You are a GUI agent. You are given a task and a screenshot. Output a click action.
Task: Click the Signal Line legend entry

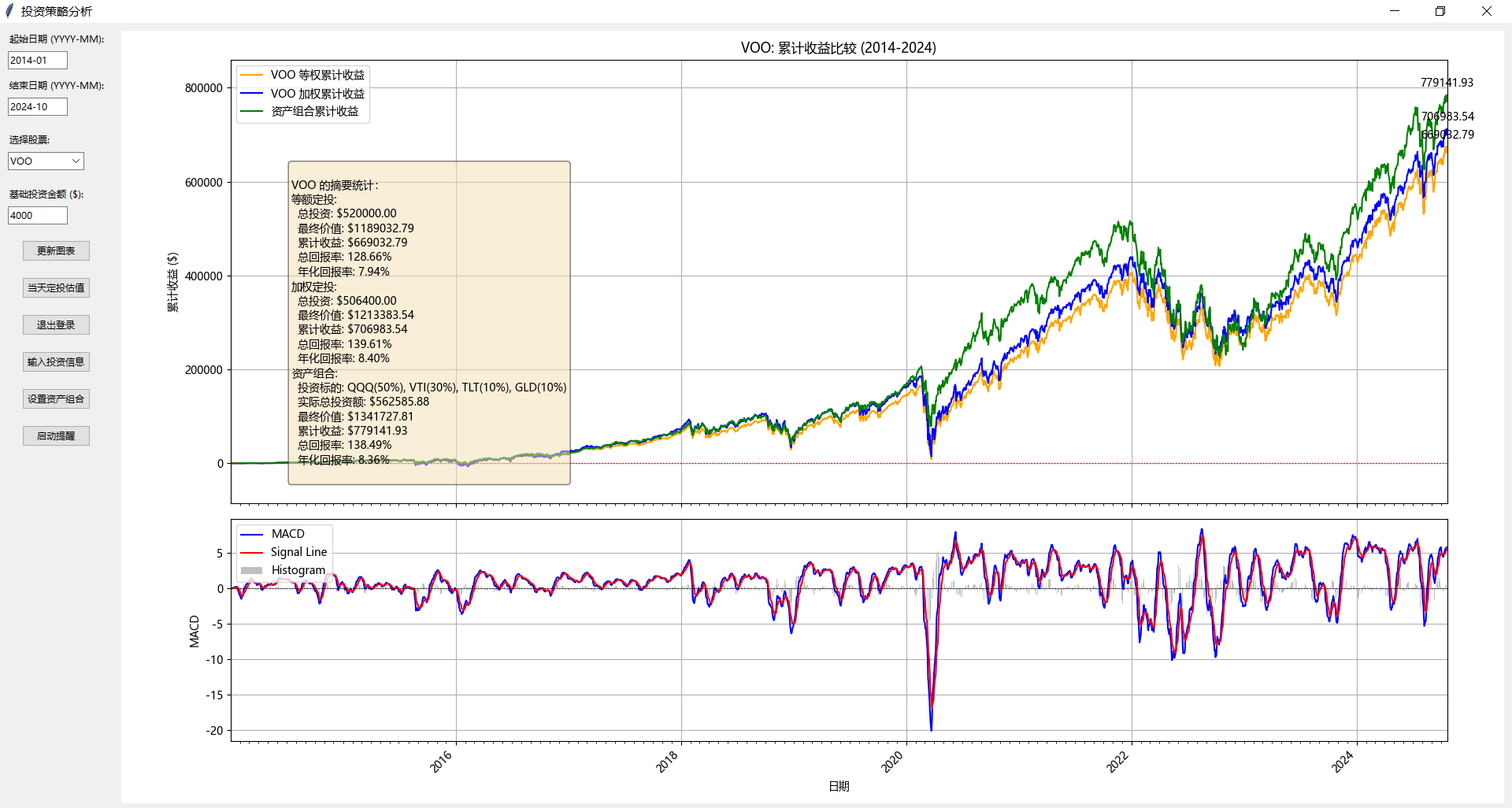pyautogui.click(x=283, y=552)
